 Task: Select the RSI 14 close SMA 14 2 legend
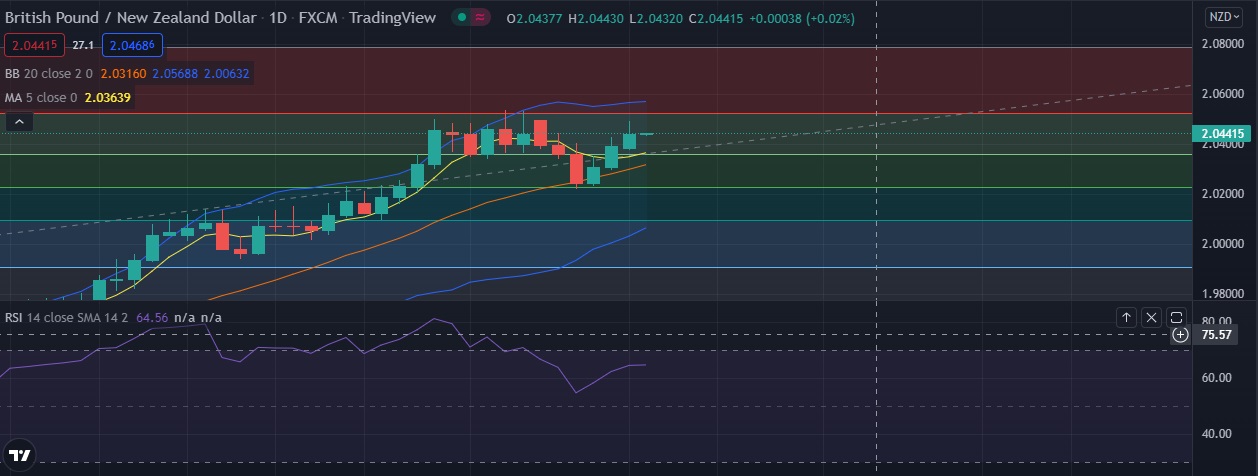(x=65, y=317)
